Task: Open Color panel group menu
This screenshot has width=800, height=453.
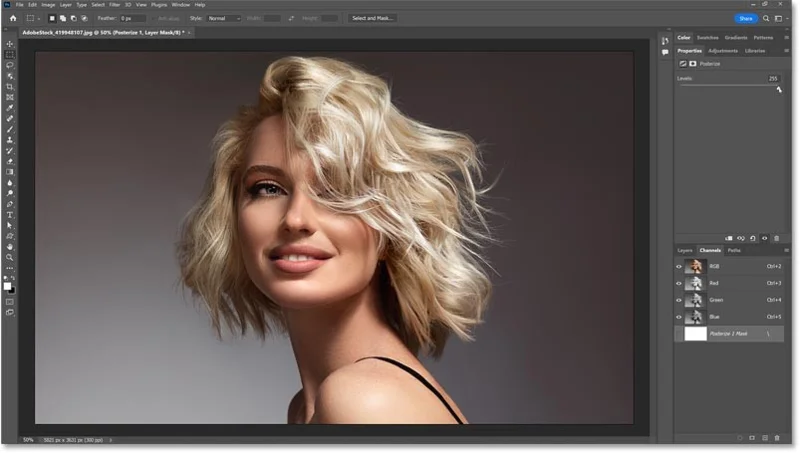Action: click(x=786, y=38)
